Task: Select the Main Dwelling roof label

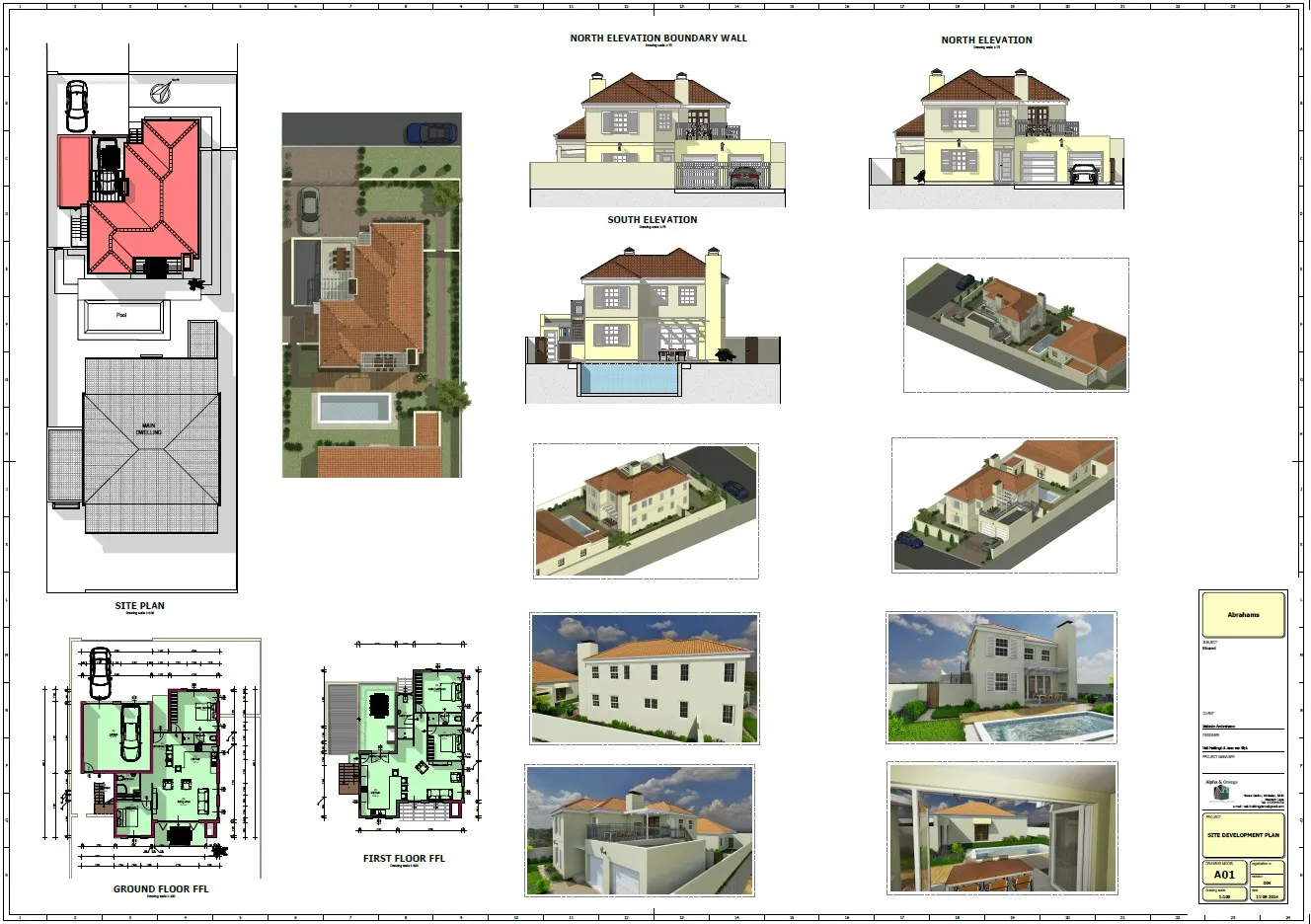Action: (x=148, y=429)
